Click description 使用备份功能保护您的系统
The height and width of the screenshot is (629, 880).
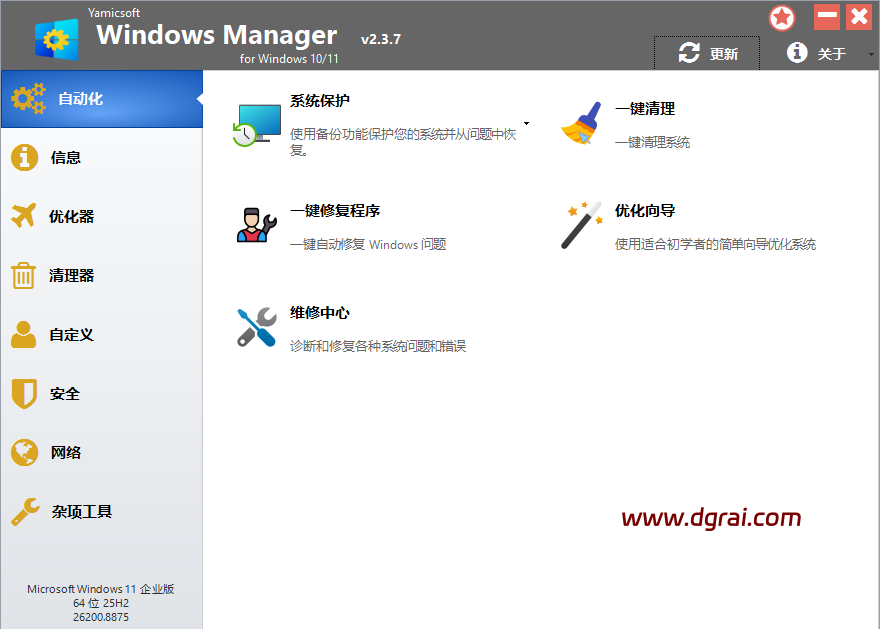403,142
